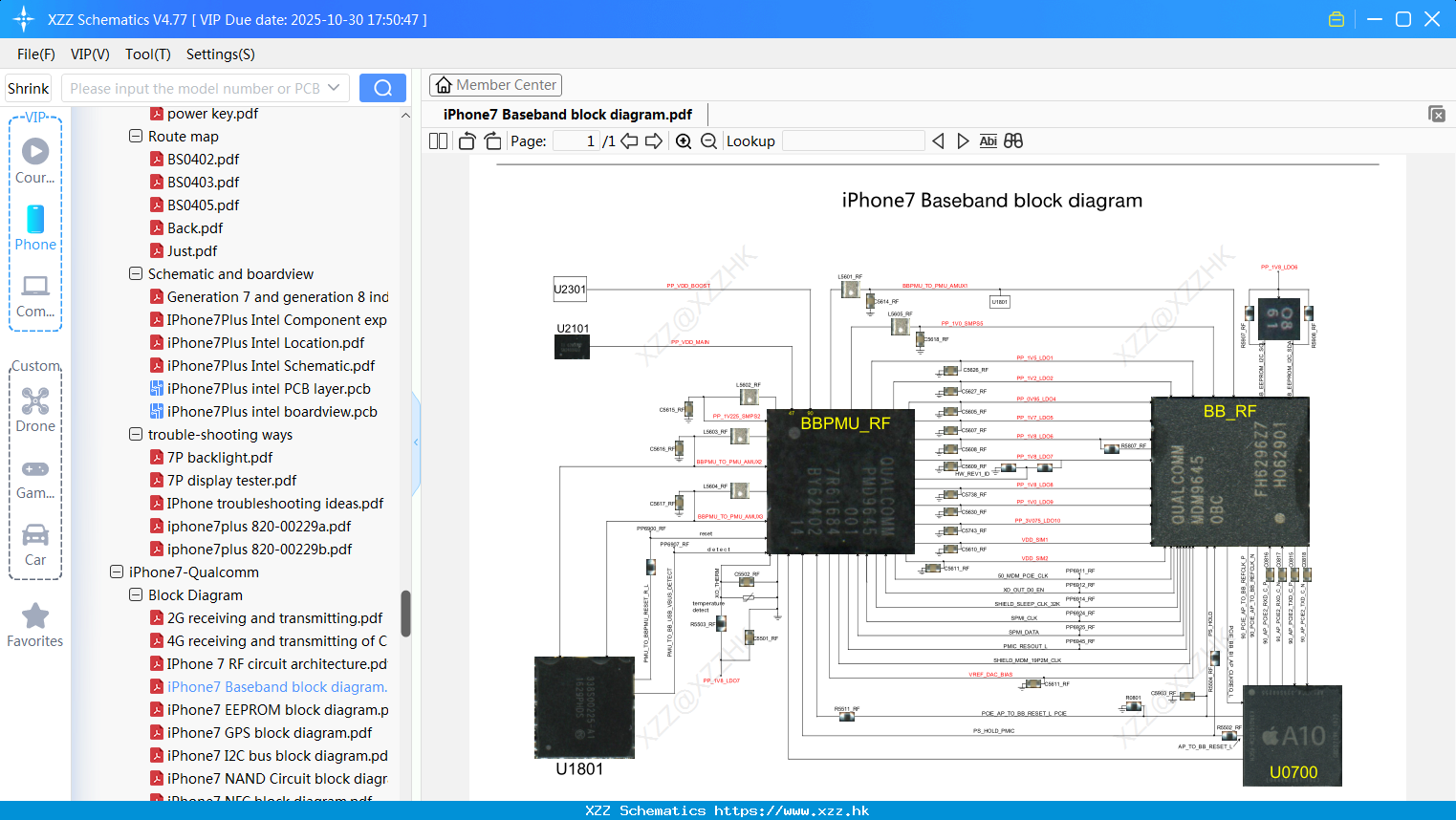The width and height of the screenshot is (1456, 820).
Task: Click the binoculars search icon
Action: (1013, 141)
